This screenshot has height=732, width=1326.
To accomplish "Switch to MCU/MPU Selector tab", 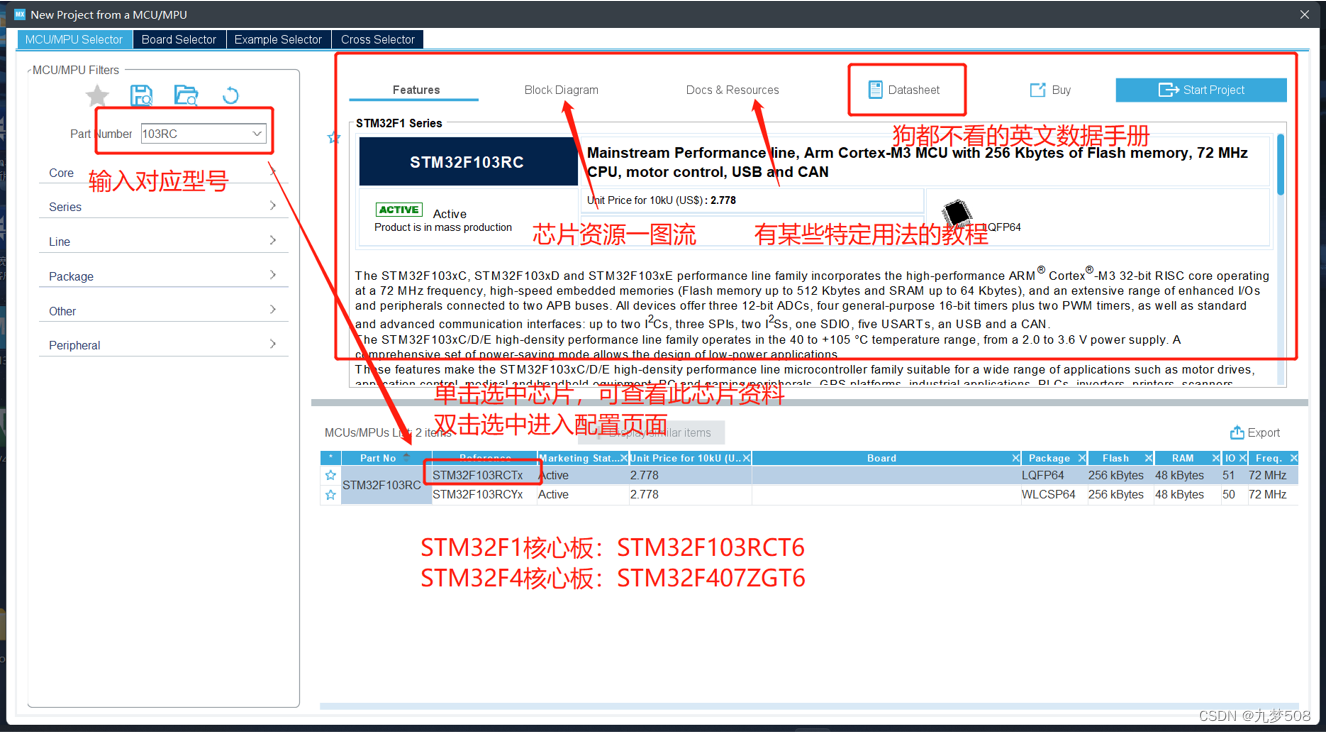I will click(x=74, y=40).
